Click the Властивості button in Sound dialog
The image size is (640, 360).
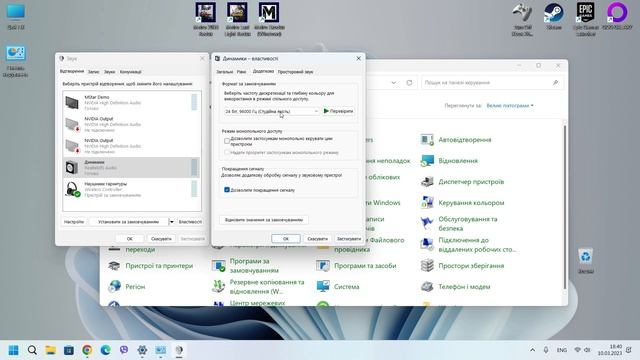[190, 222]
